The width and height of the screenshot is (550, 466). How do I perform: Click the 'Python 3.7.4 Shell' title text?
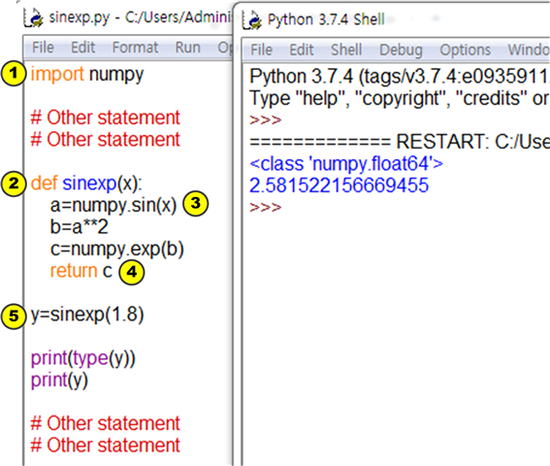point(326,20)
